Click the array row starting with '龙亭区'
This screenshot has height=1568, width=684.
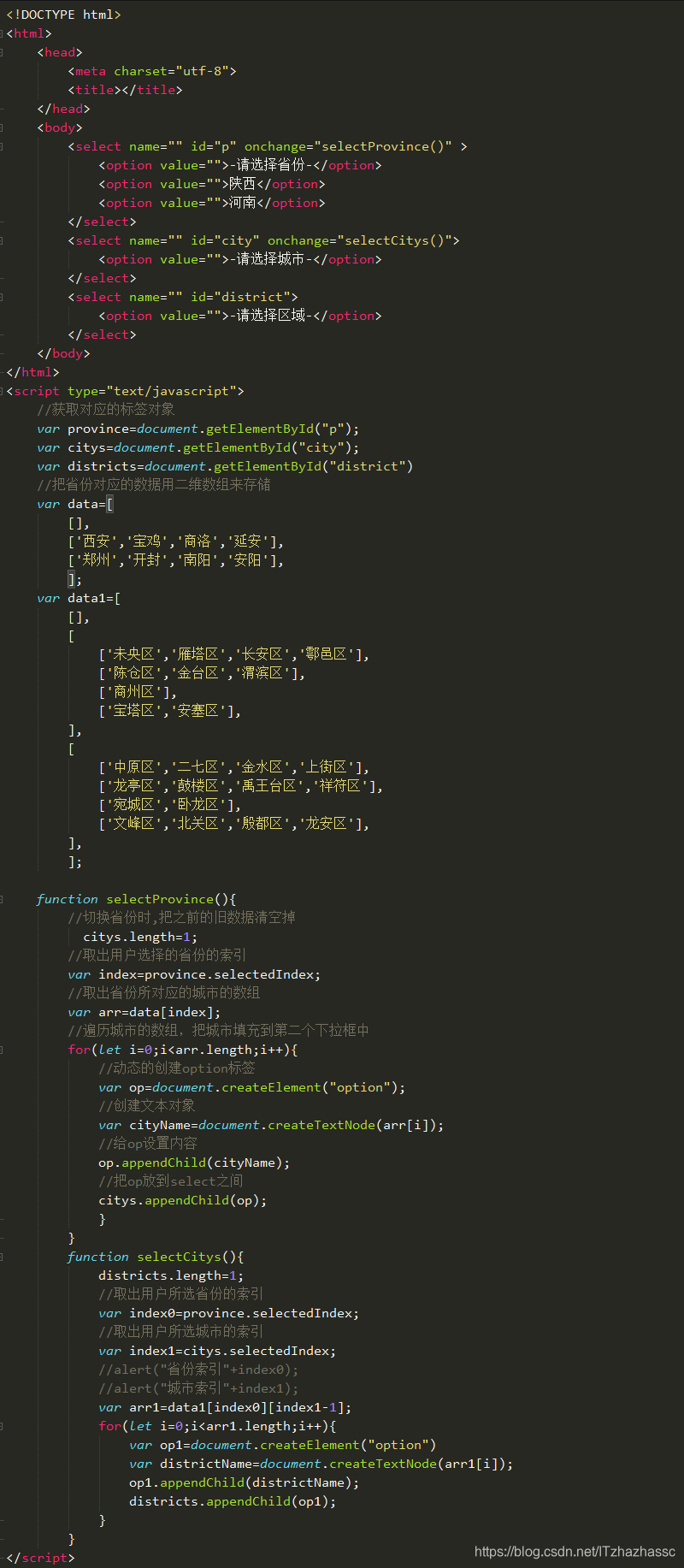[240, 786]
